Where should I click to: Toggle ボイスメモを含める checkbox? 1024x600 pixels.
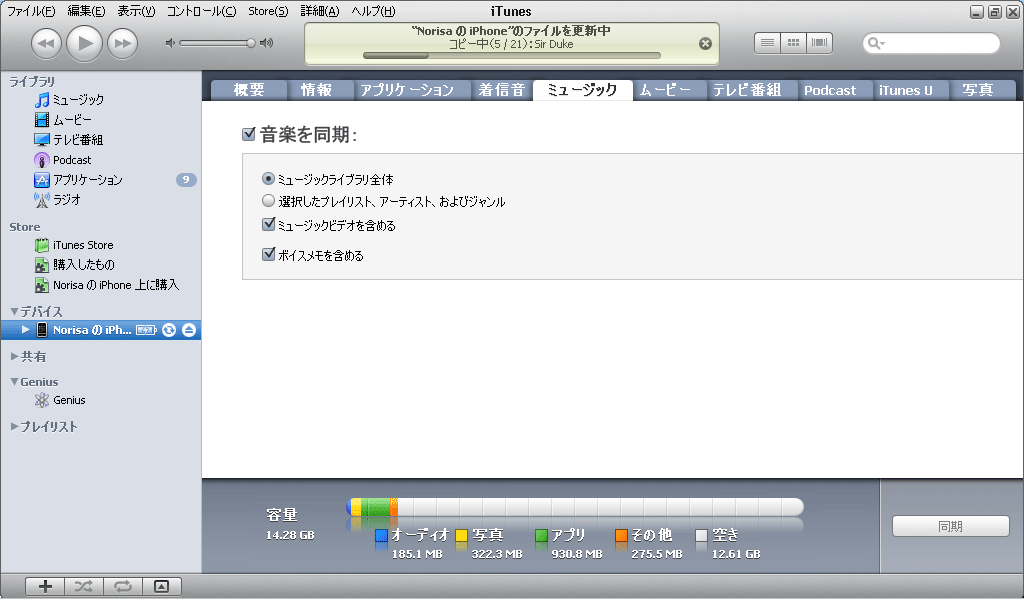pyautogui.click(x=268, y=254)
